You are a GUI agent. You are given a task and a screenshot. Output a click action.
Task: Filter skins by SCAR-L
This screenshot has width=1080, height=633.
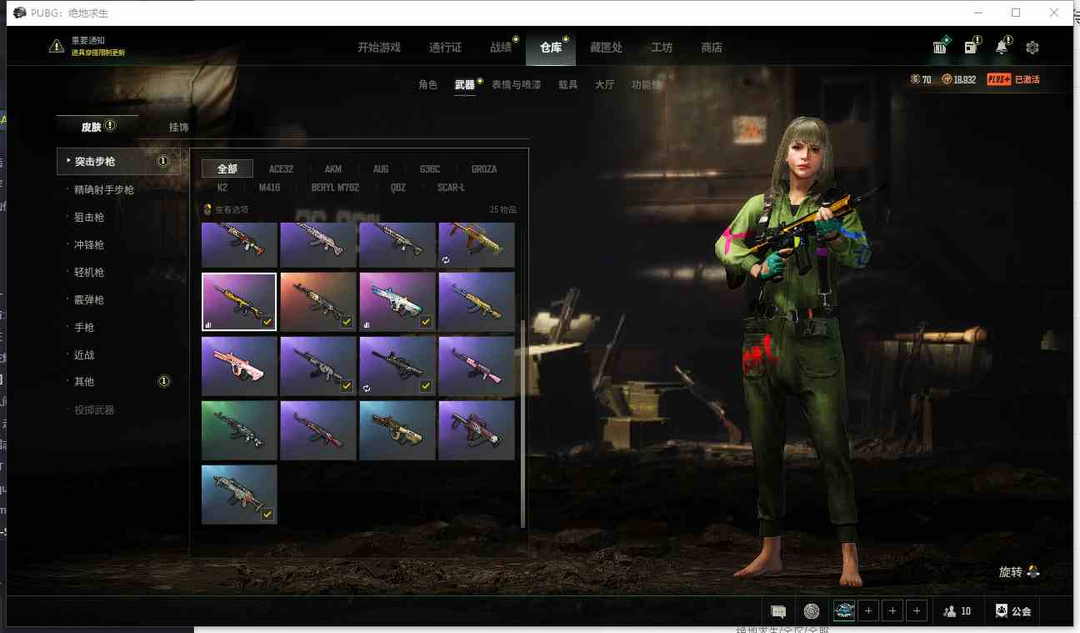[x=450, y=187]
